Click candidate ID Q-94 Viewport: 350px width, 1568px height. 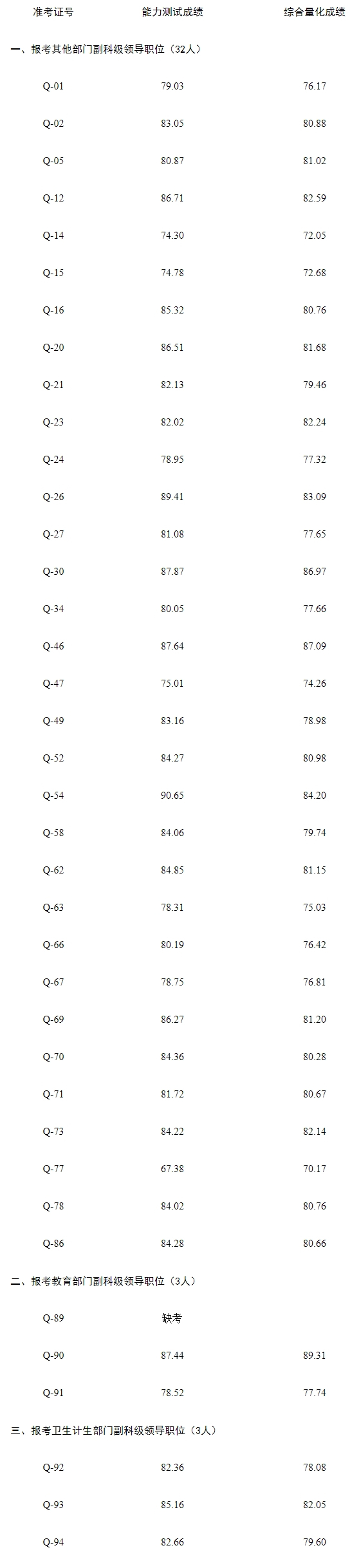coord(53,1542)
